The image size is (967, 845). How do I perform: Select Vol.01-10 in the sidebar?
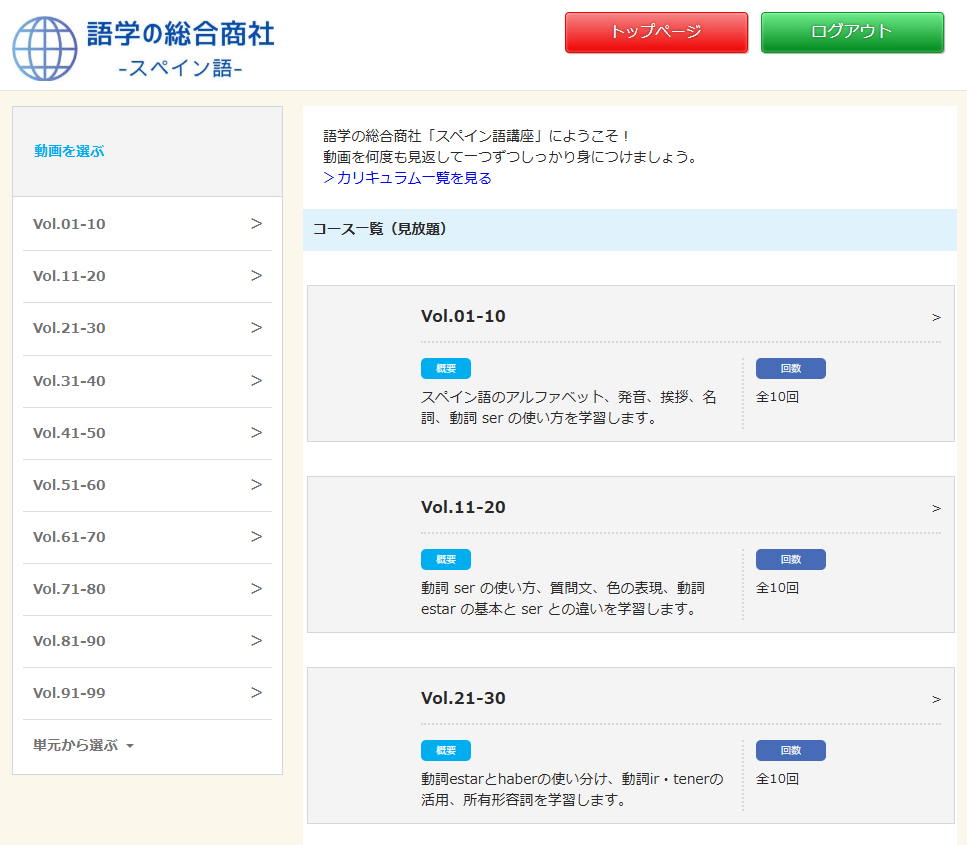click(69, 224)
